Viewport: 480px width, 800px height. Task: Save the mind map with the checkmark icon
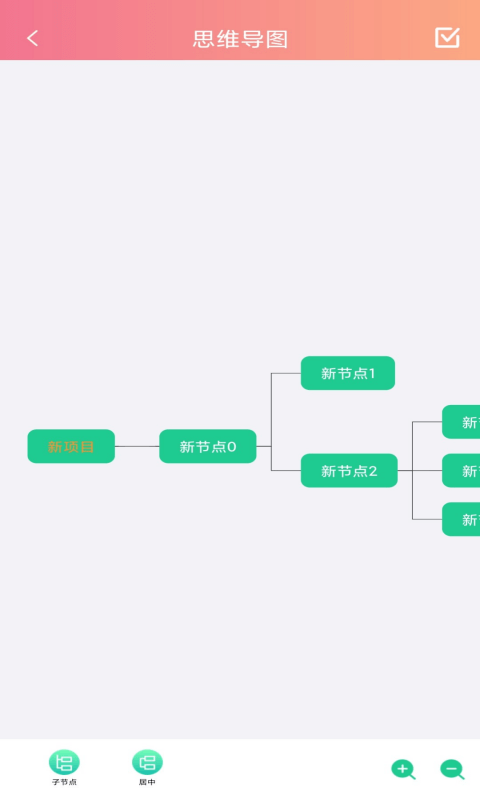pyautogui.click(x=447, y=38)
